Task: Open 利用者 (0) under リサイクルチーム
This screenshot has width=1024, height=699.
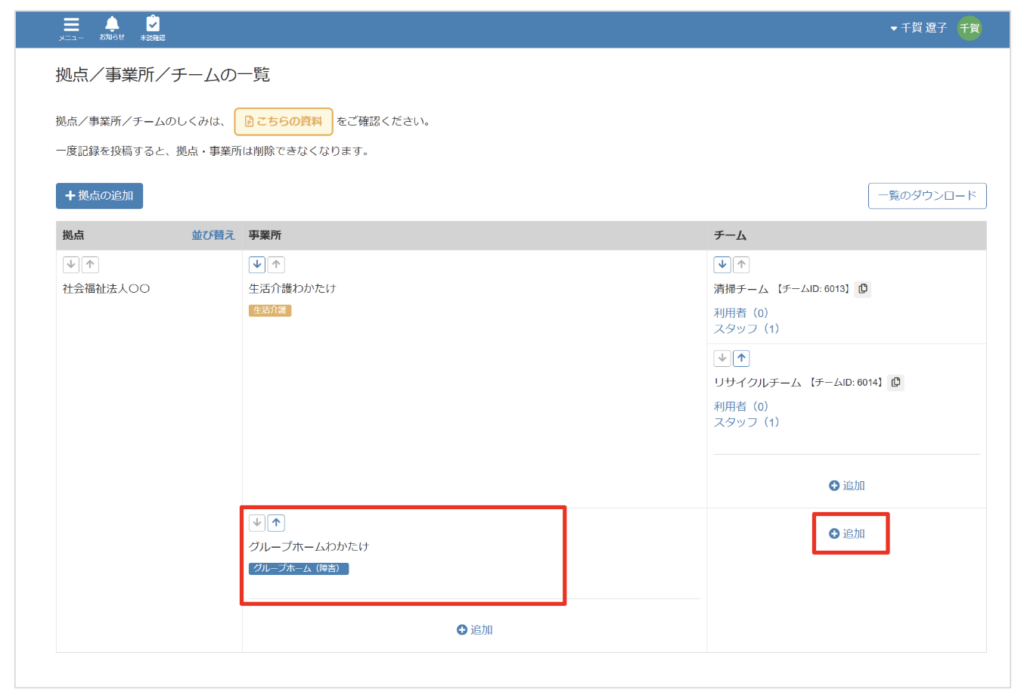Action: point(741,406)
